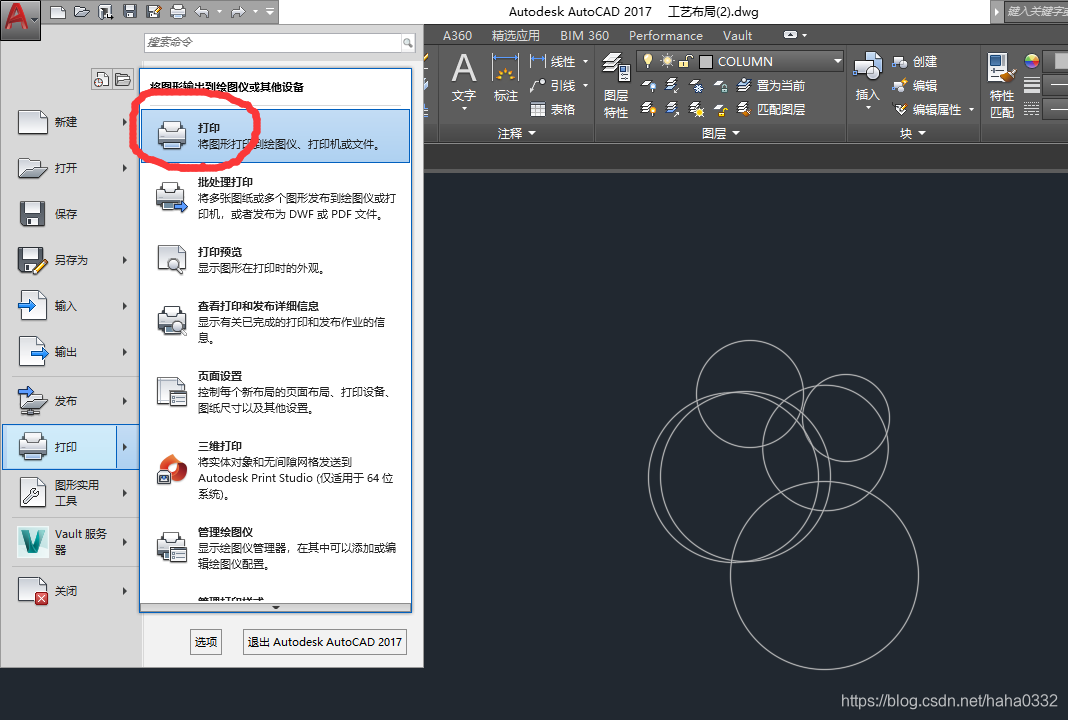Select the 标注 (Dimension) tool
The height and width of the screenshot is (720, 1068).
505,78
